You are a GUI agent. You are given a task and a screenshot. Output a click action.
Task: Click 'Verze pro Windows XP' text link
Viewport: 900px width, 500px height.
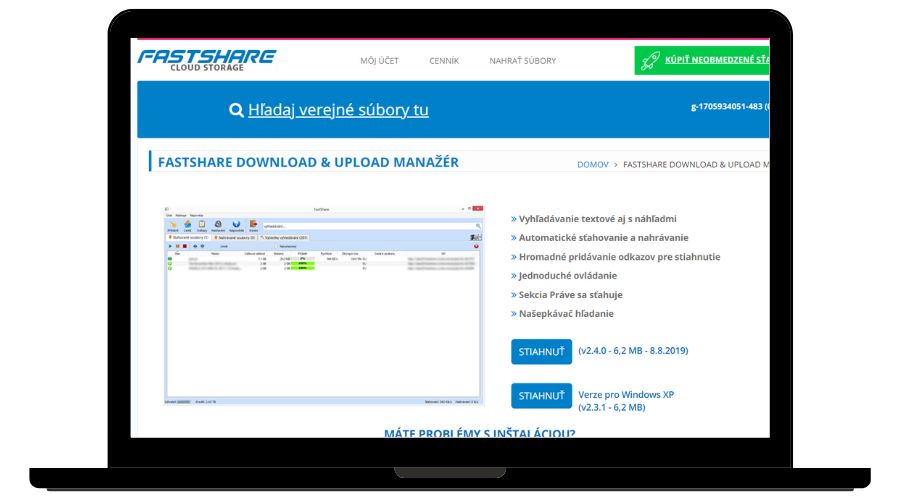626,395
